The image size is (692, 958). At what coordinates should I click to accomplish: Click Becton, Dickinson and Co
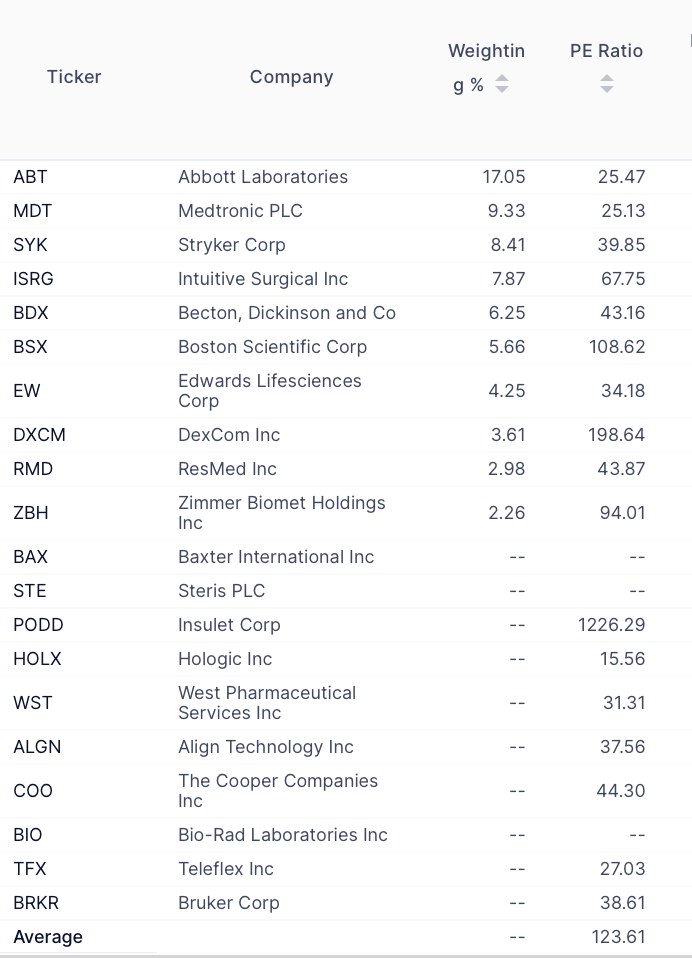(286, 313)
